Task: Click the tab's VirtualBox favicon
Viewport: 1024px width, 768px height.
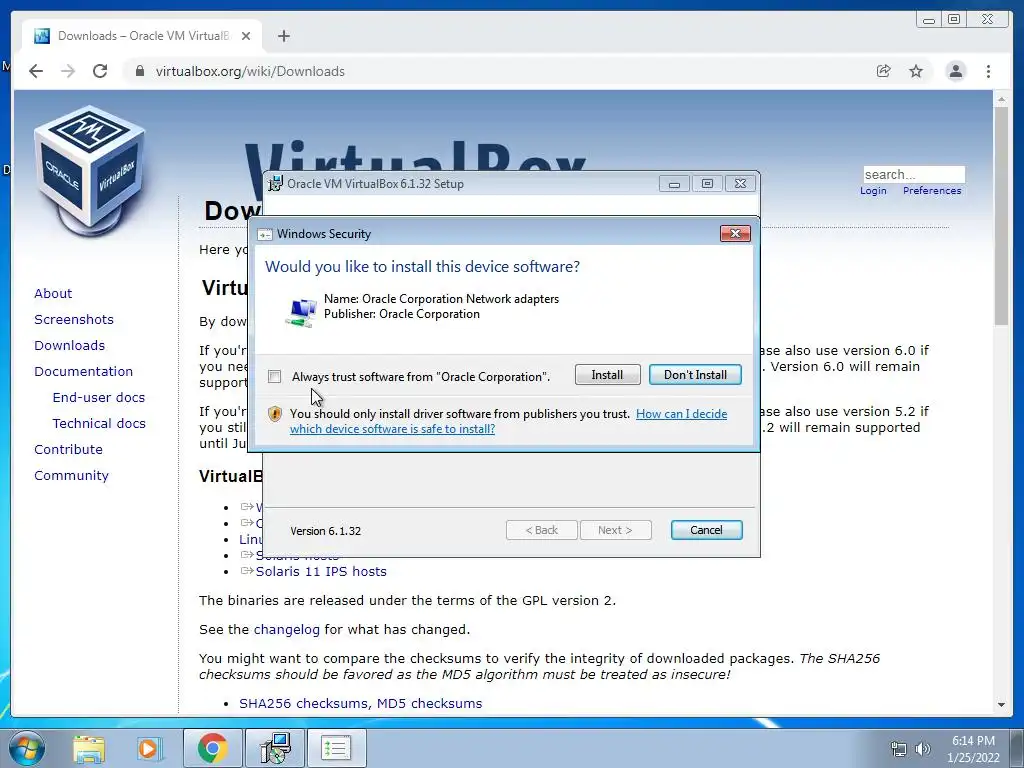Action: pos(42,36)
